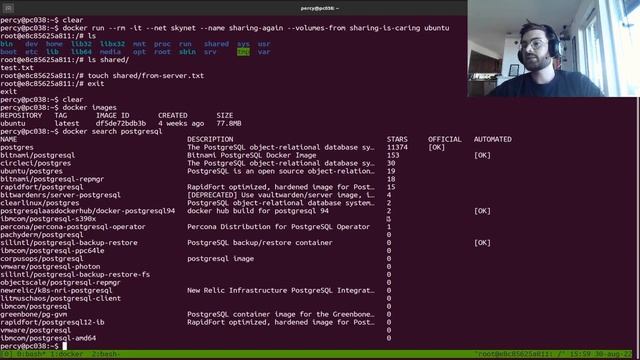Click the 'objectscale/postgresql-repmgr' result name

(60, 283)
